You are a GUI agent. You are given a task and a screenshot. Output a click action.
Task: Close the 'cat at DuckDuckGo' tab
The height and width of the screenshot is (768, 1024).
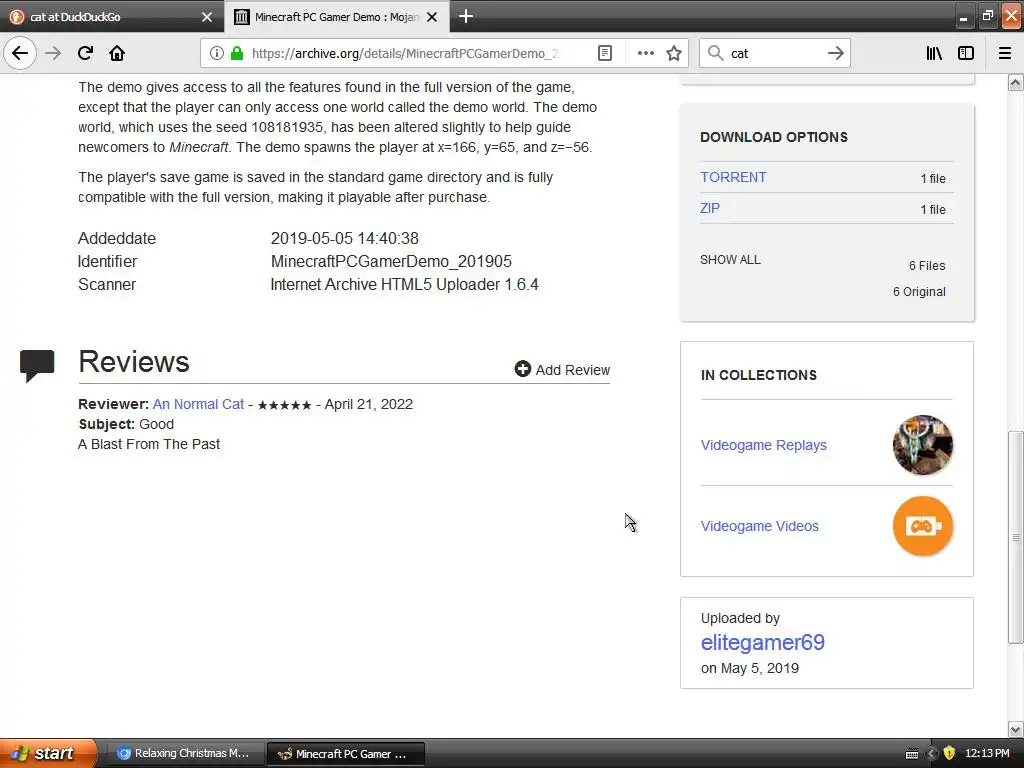point(207,17)
